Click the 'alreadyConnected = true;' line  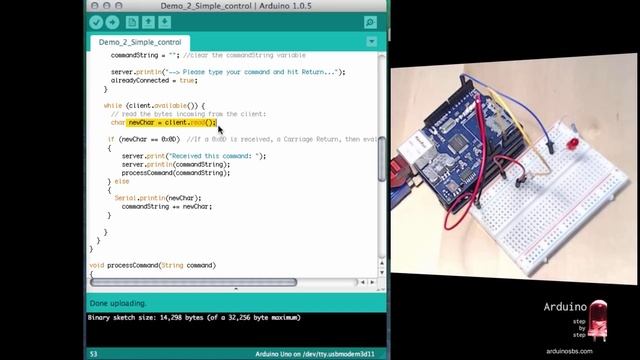pos(154,80)
